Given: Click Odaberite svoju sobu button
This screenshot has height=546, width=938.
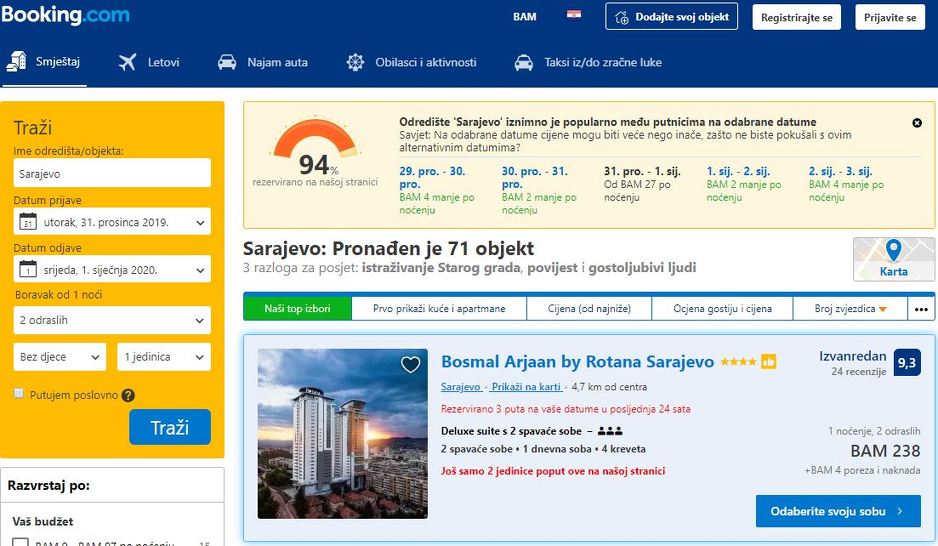Looking at the screenshot, I should pyautogui.click(x=838, y=511).
